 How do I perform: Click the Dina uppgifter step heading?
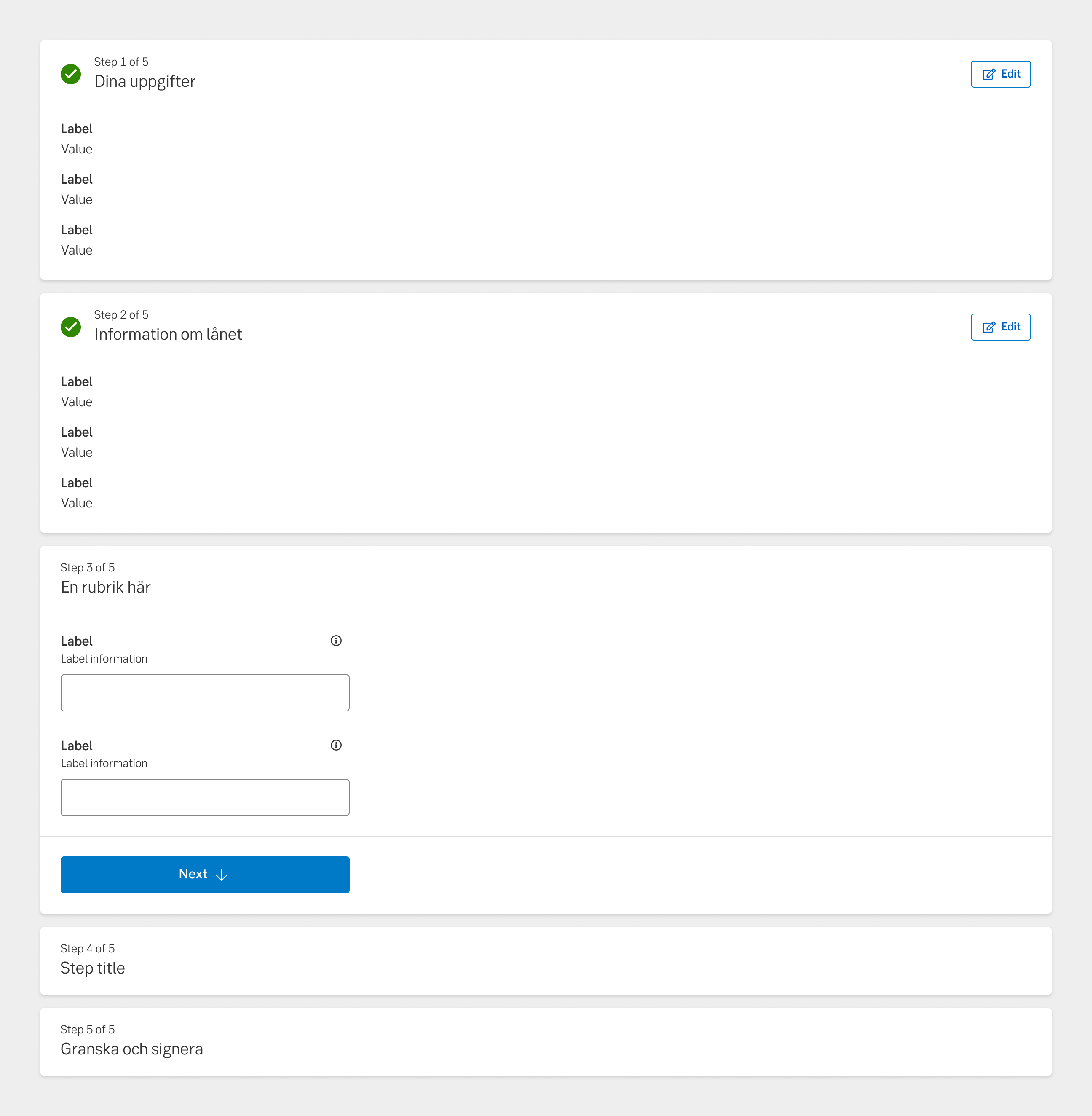[145, 81]
